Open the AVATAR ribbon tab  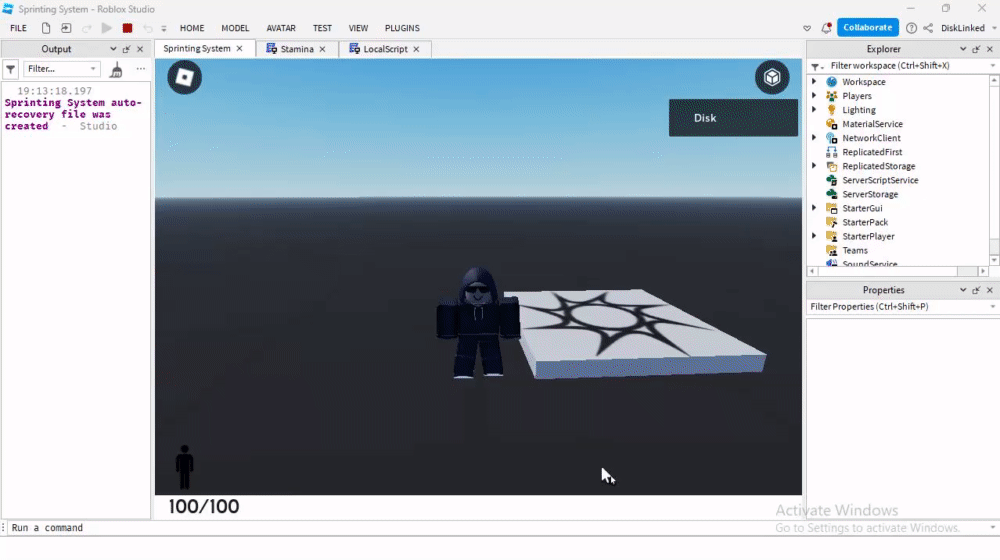point(281,28)
